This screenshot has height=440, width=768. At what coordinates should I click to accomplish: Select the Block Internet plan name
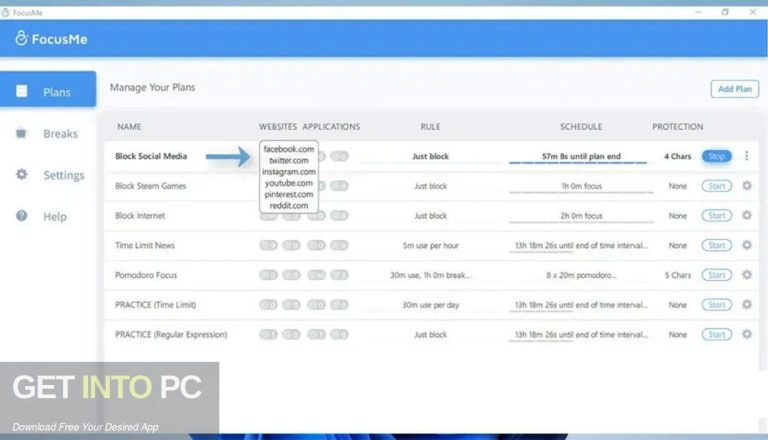[140, 215]
